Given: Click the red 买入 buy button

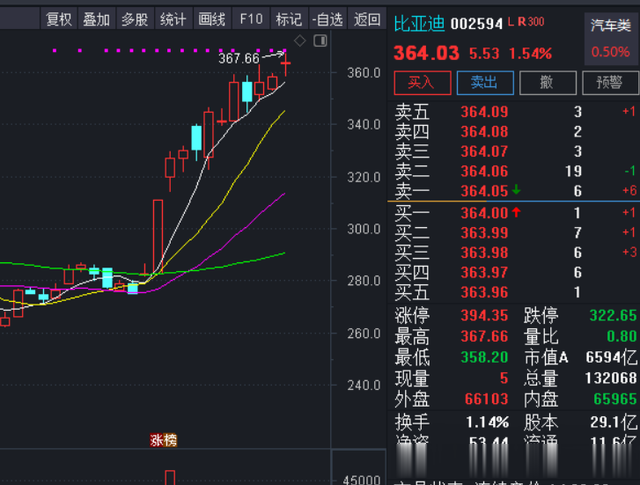Looking at the screenshot, I should [422, 83].
